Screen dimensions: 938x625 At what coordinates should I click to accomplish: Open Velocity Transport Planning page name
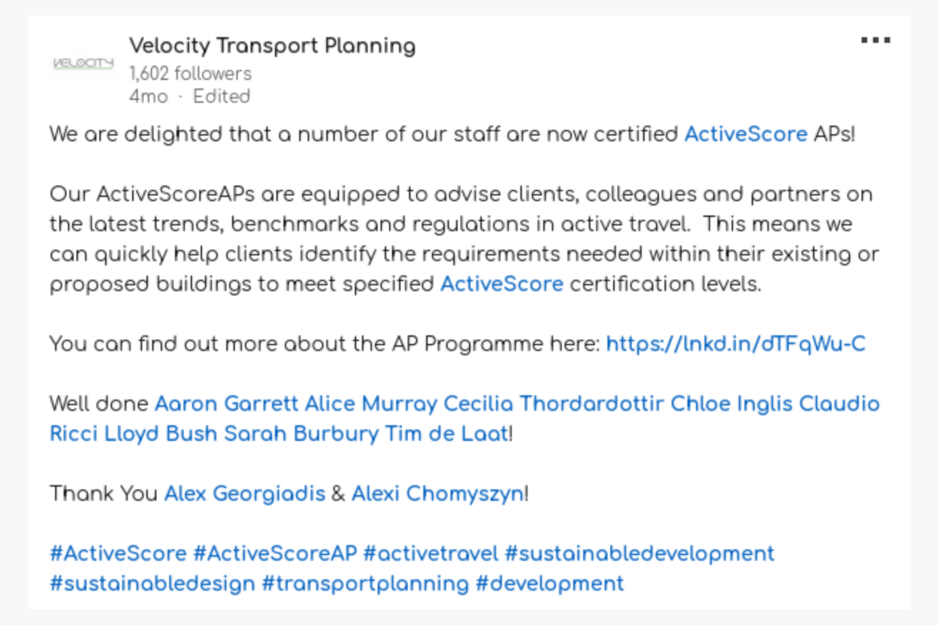pos(272,46)
